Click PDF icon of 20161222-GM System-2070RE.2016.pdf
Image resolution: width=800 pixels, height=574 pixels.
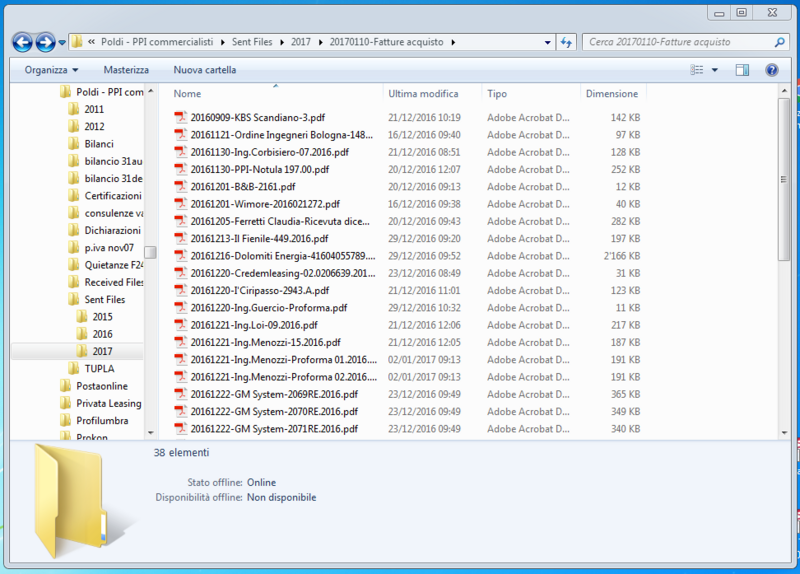pos(180,412)
